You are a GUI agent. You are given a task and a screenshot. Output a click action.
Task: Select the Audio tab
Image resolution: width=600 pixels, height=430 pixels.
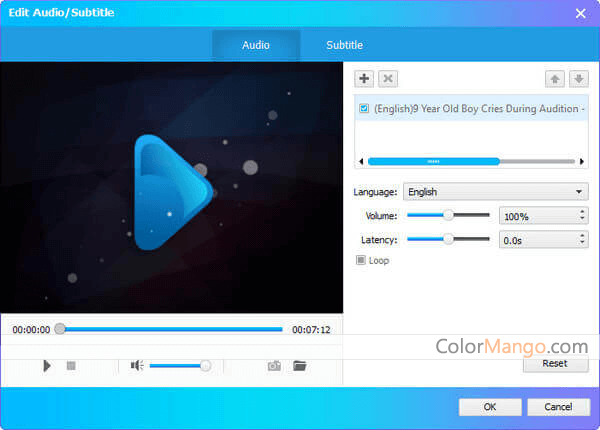[256, 45]
